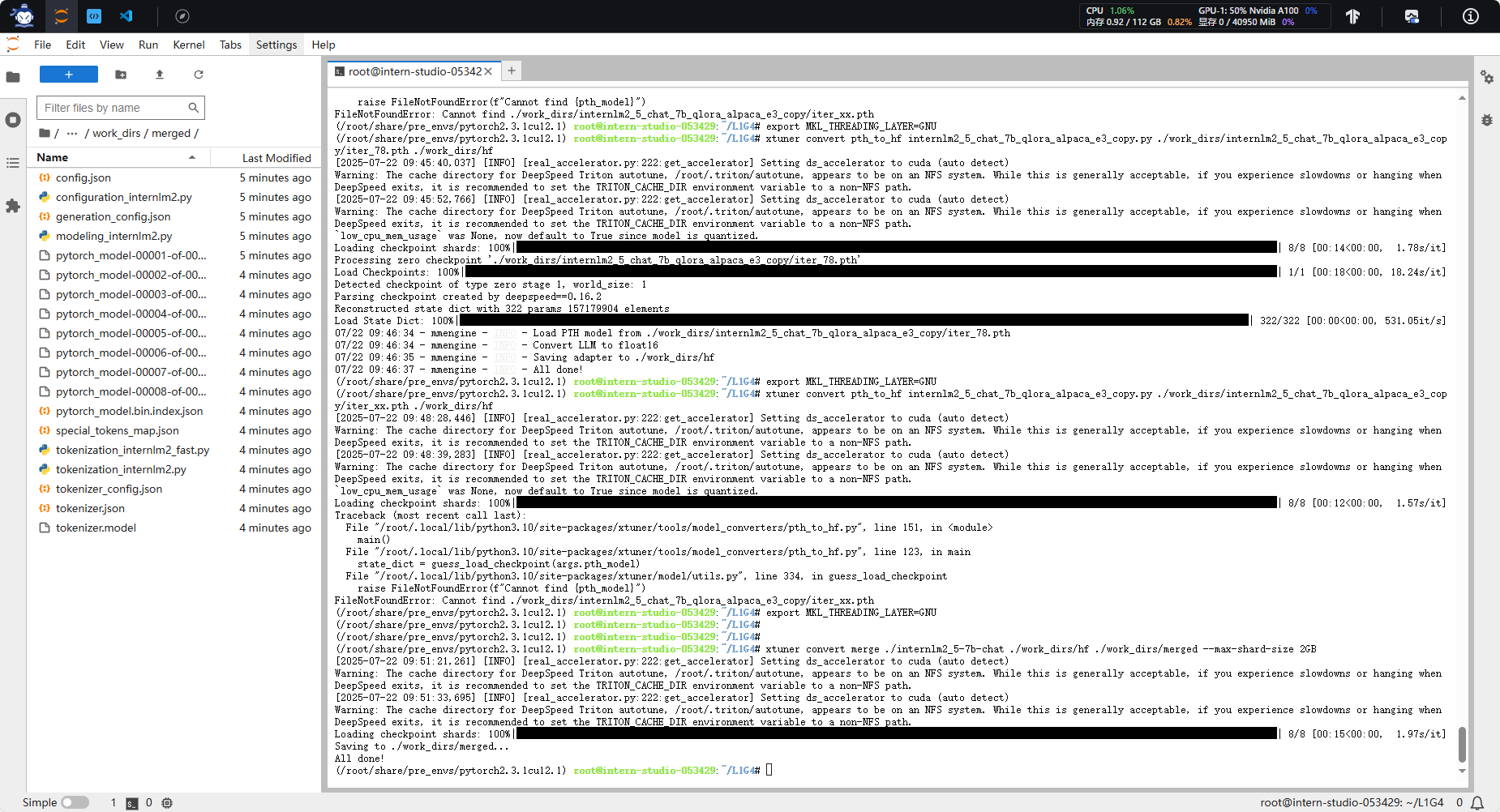The height and width of the screenshot is (812, 1500).
Task: Open the image/screenshot icon in top-right bar
Action: [1412, 16]
